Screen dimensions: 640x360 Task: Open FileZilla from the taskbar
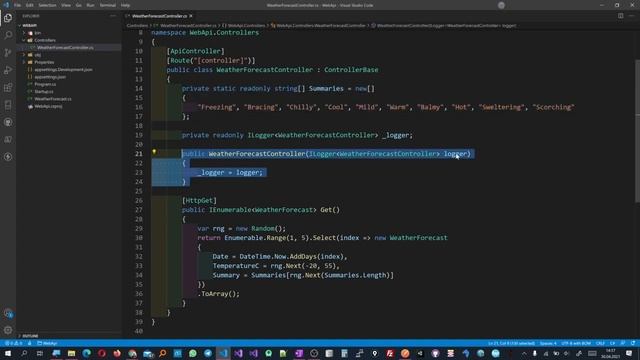[x=390, y=353]
